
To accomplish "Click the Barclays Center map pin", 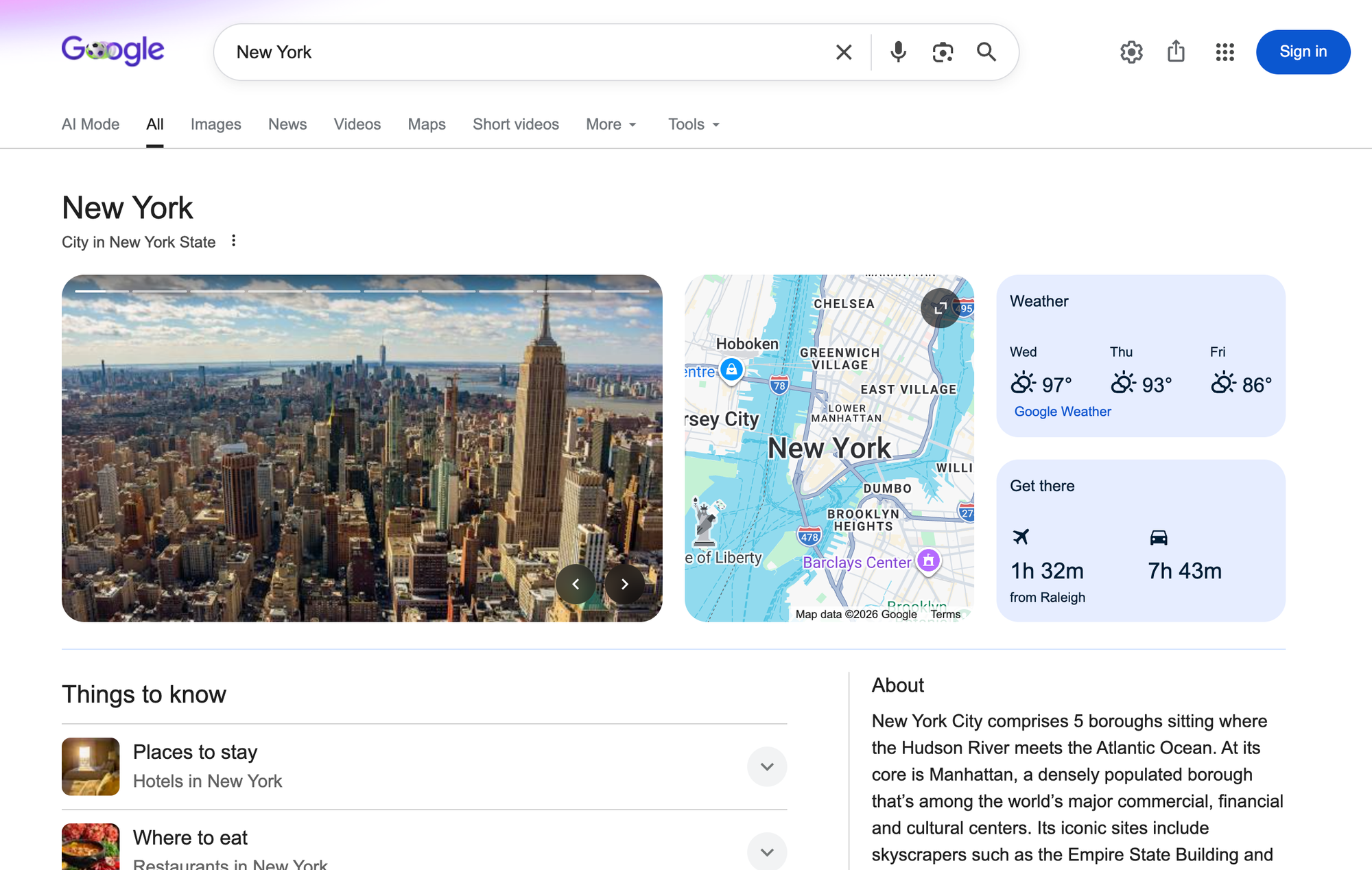I will click(928, 561).
